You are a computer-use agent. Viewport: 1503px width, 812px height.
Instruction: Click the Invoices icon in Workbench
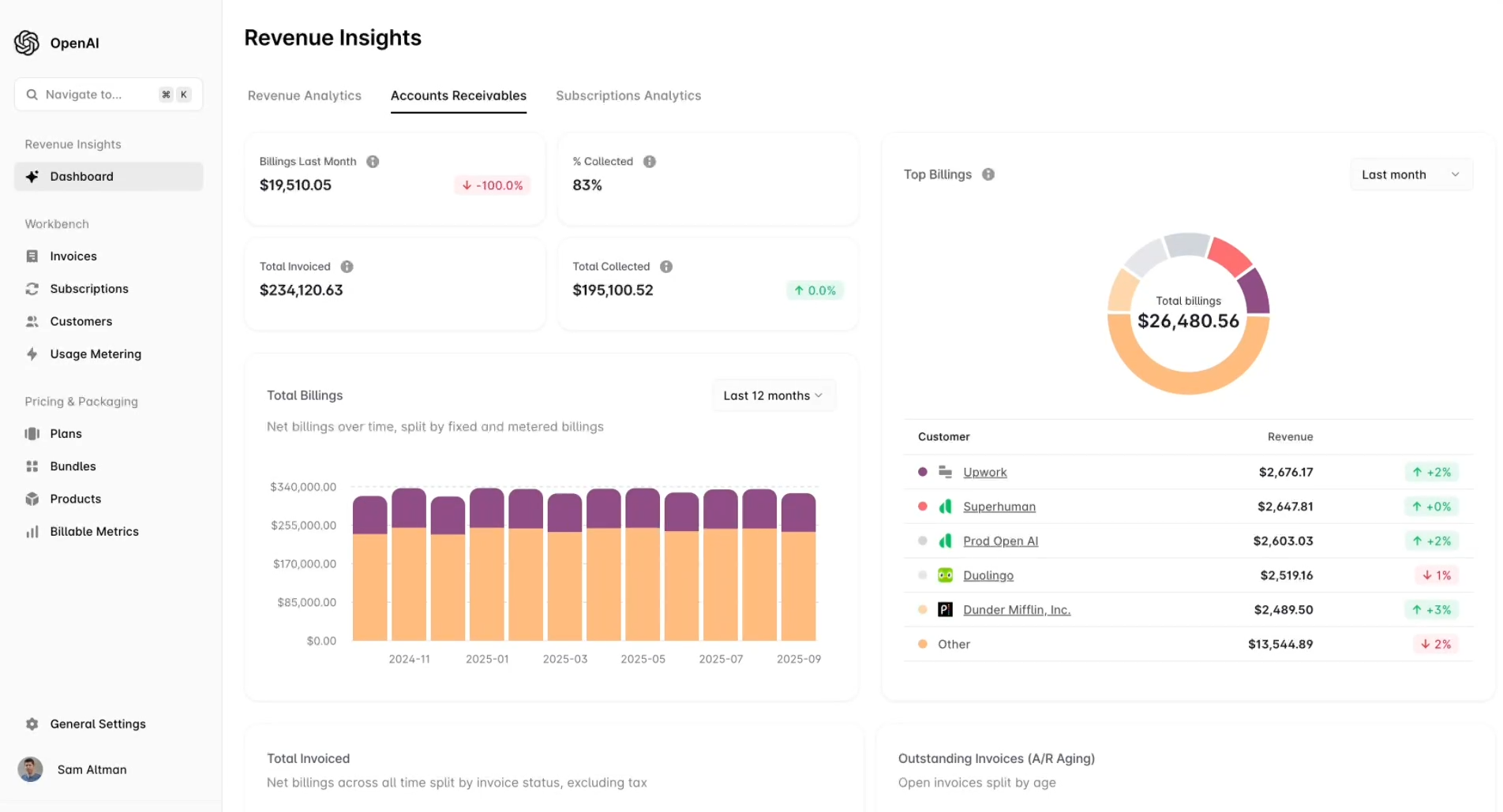(32, 256)
